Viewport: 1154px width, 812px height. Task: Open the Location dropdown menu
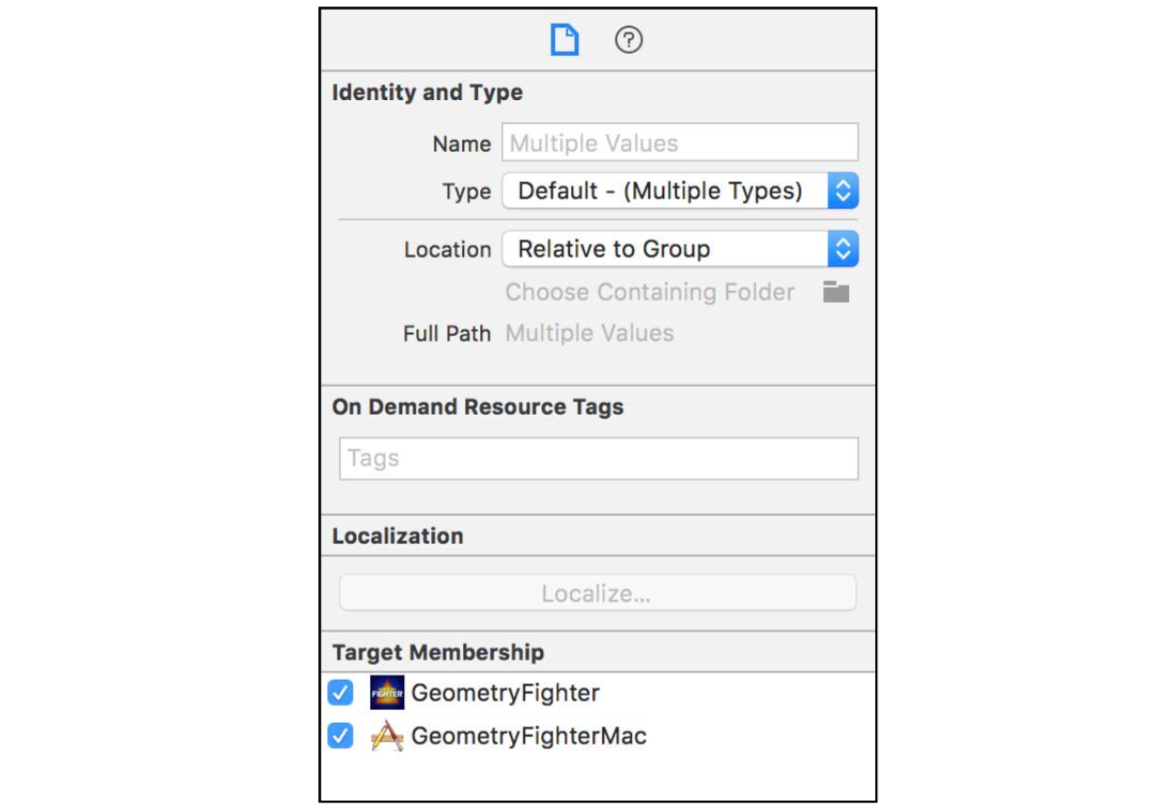tap(680, 249)
